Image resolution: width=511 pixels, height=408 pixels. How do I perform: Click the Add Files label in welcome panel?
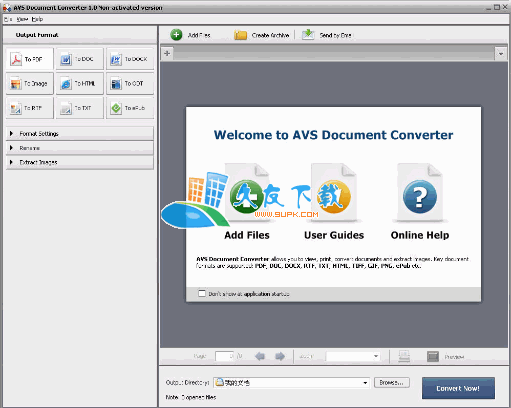(x=247, y=235)
